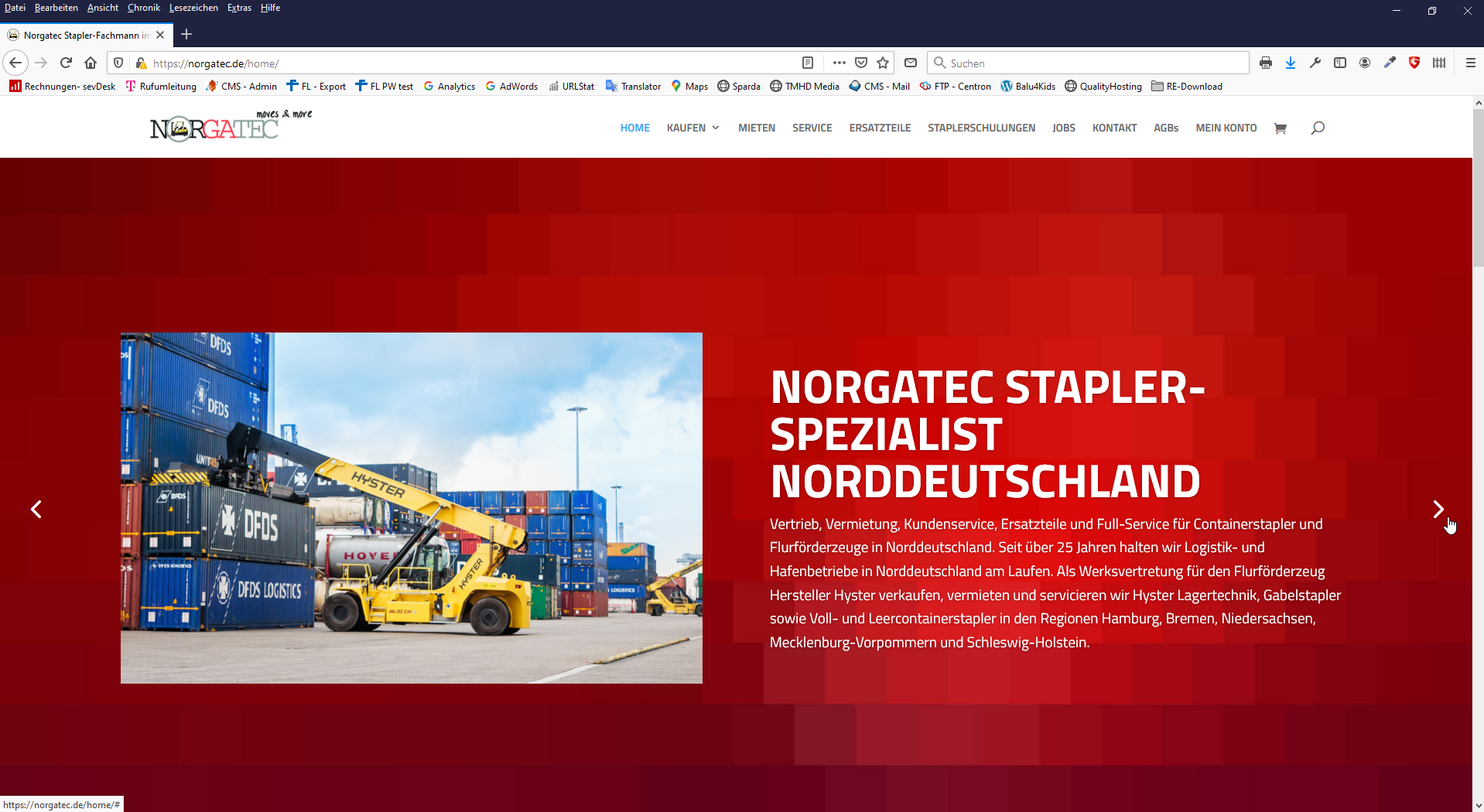
Task: Open Rechnungen- sevDesk bookmark
Action: (63, 86)
